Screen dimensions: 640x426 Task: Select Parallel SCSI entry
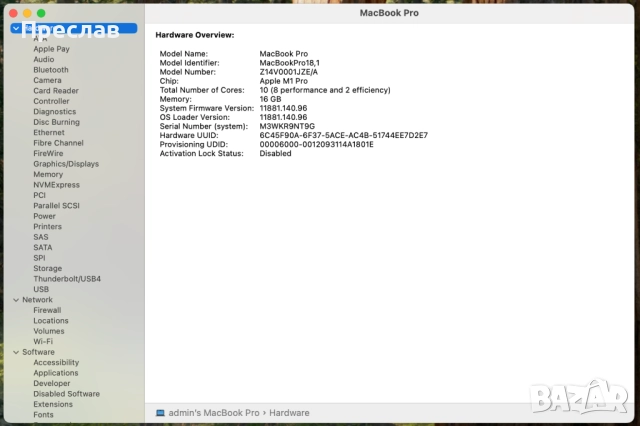pos(57,206)
